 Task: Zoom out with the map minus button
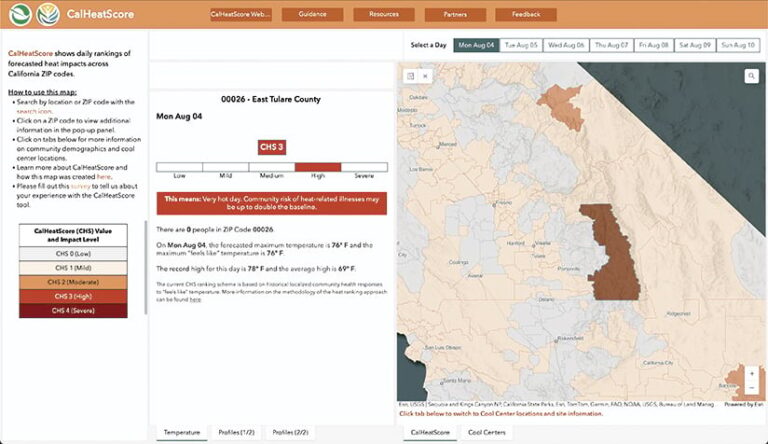pos(752,388)
